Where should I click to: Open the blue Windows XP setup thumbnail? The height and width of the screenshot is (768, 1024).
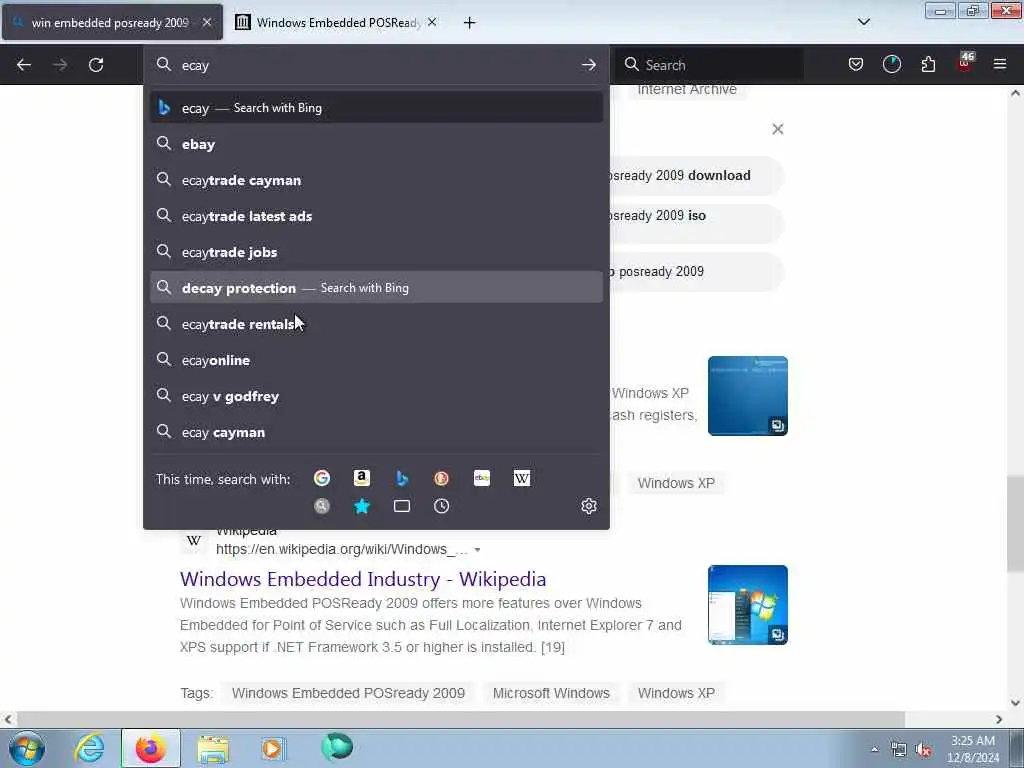coord(748,396)
